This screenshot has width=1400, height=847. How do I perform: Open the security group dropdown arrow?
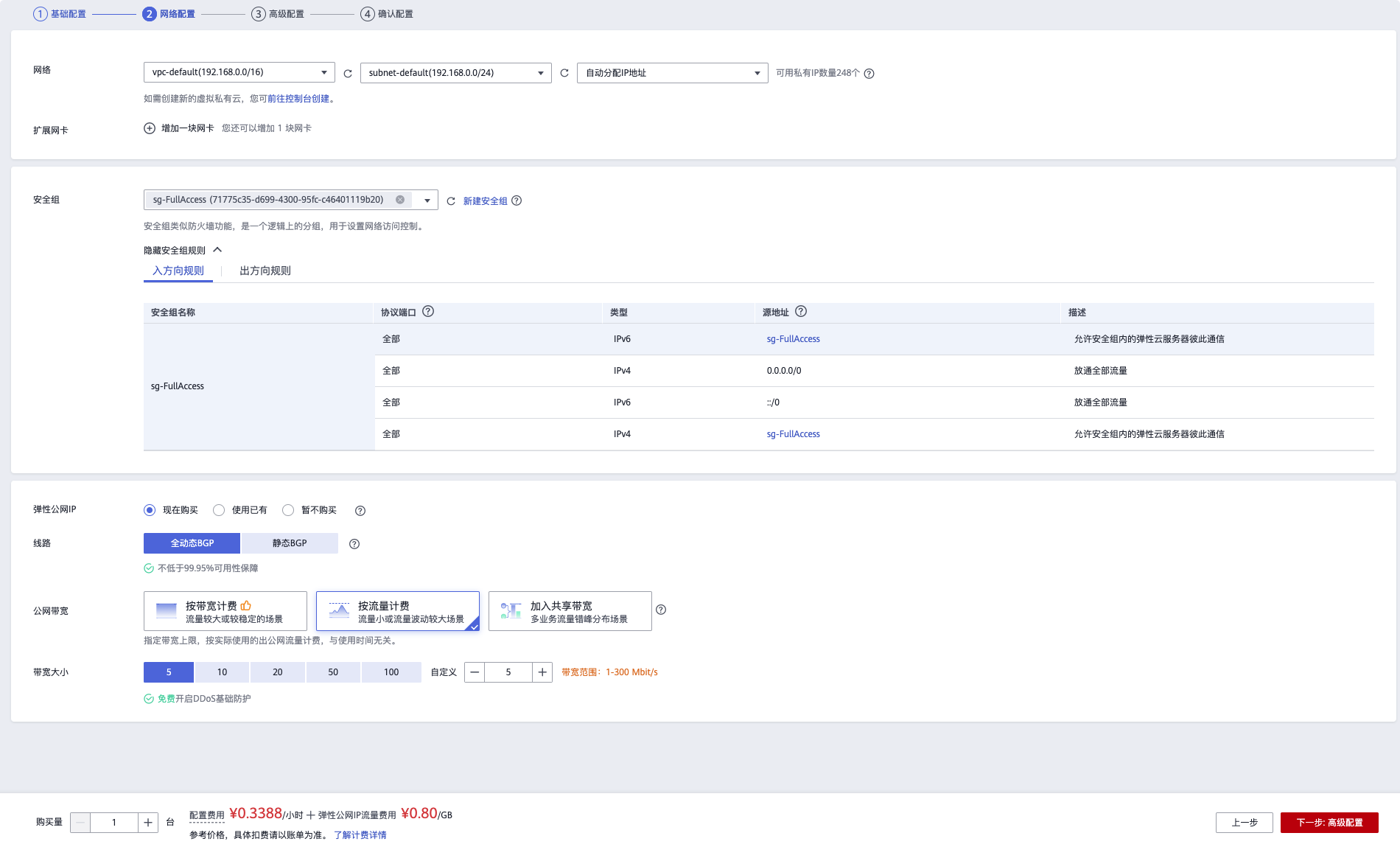coord(427,201)
